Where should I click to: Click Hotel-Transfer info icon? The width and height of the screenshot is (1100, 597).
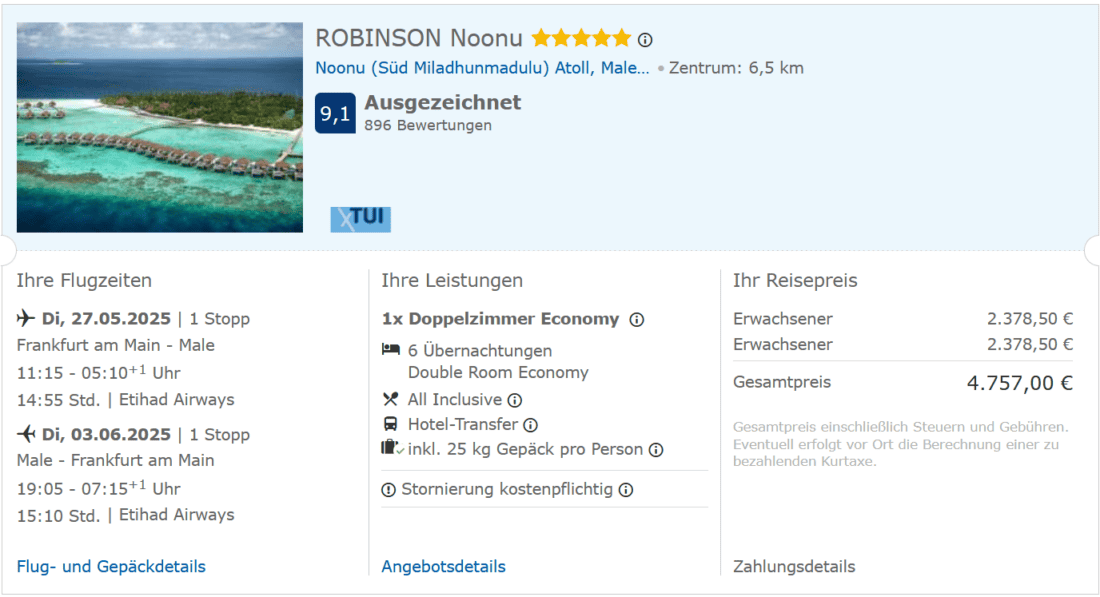tap(531, 425)
